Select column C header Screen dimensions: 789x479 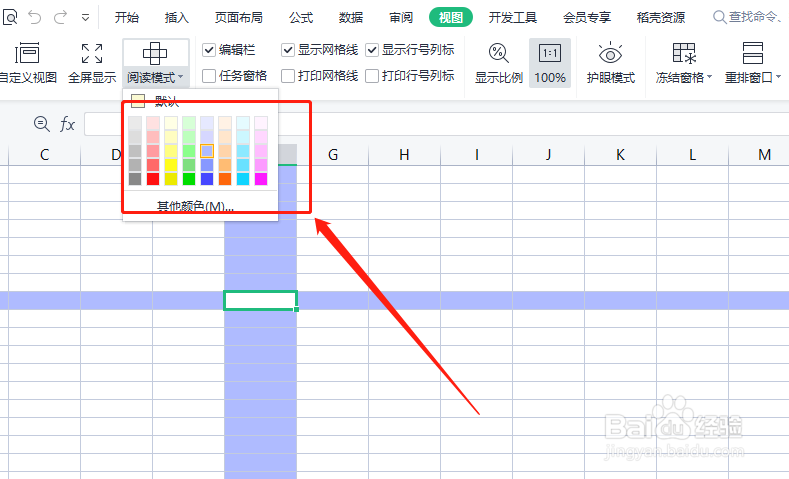coord(44,155)
